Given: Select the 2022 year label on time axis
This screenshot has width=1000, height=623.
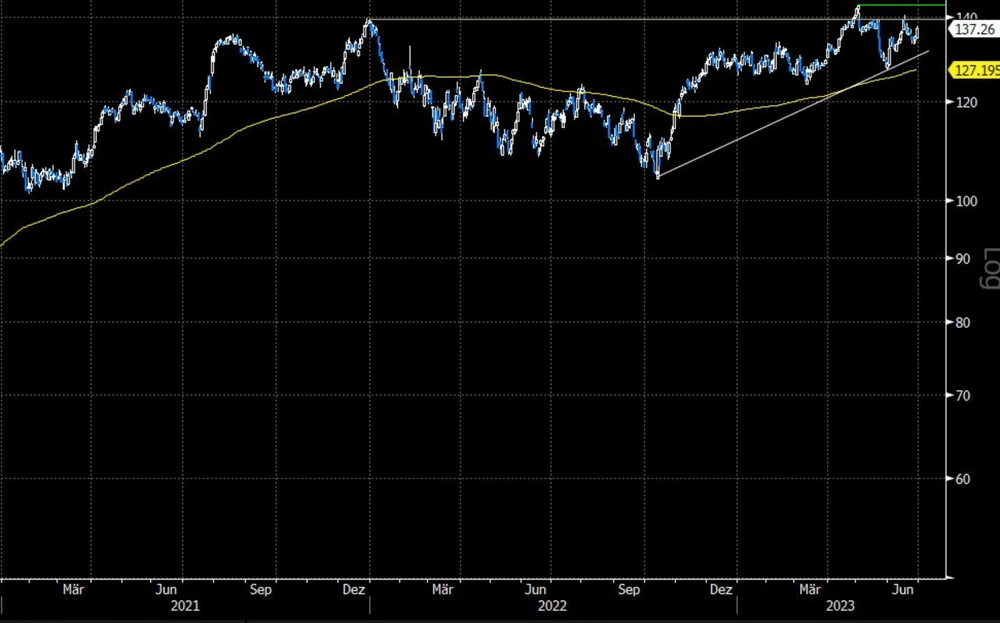Looking at the screenshot, I should point(552,606).
